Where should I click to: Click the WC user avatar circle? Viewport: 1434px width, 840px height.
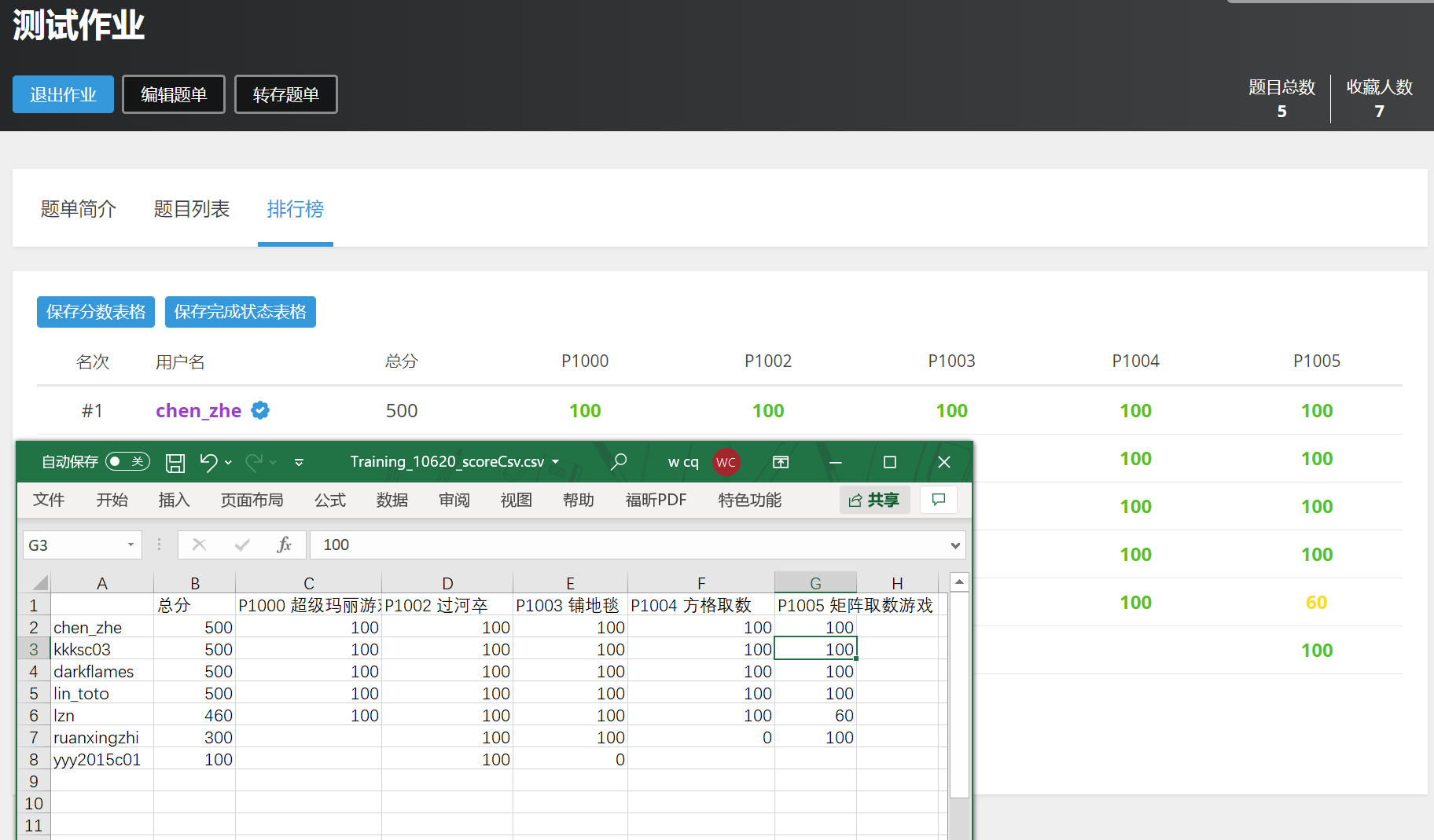726,462
